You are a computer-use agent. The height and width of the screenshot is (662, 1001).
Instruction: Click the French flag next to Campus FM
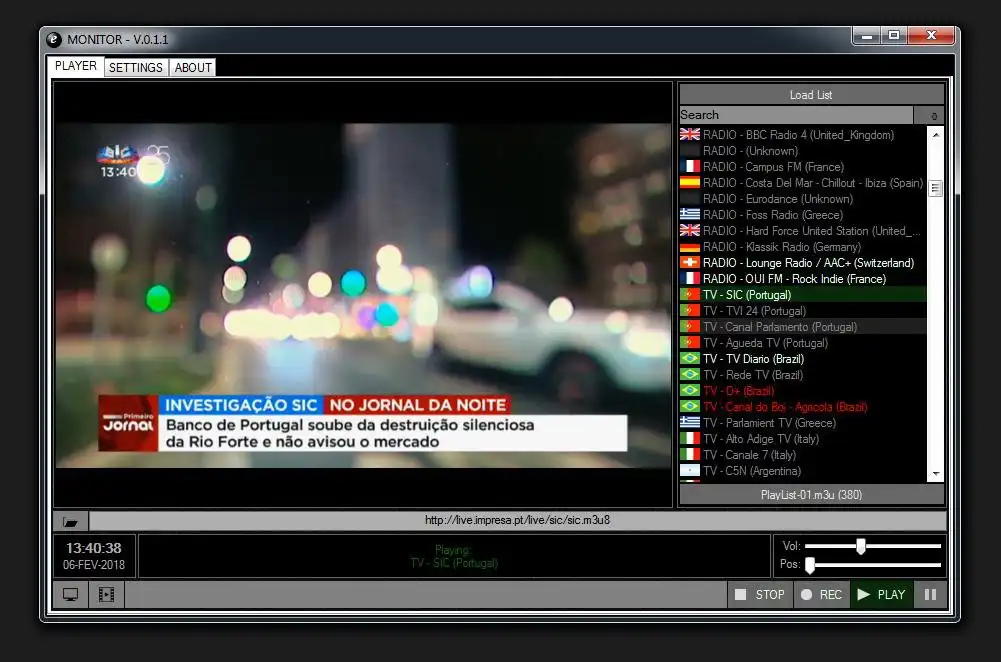689,166
